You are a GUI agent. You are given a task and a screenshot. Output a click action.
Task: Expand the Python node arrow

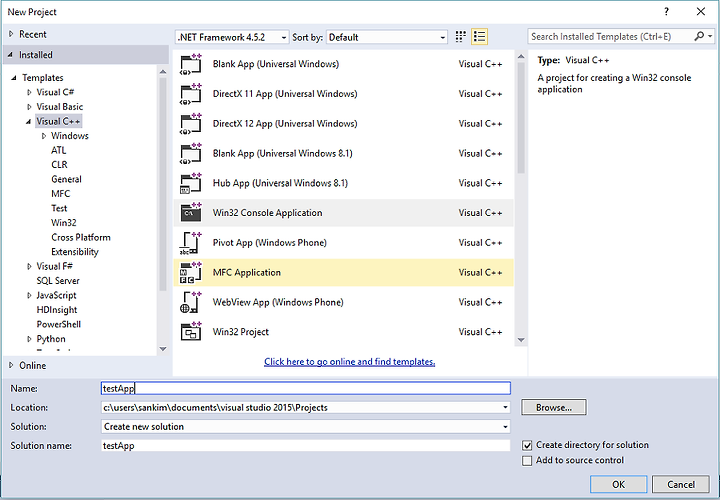pos(29,339)
